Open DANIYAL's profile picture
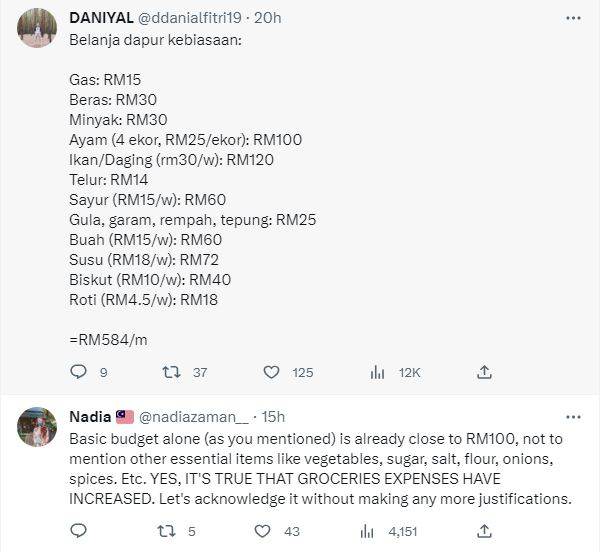 click(x=36, y=29)
